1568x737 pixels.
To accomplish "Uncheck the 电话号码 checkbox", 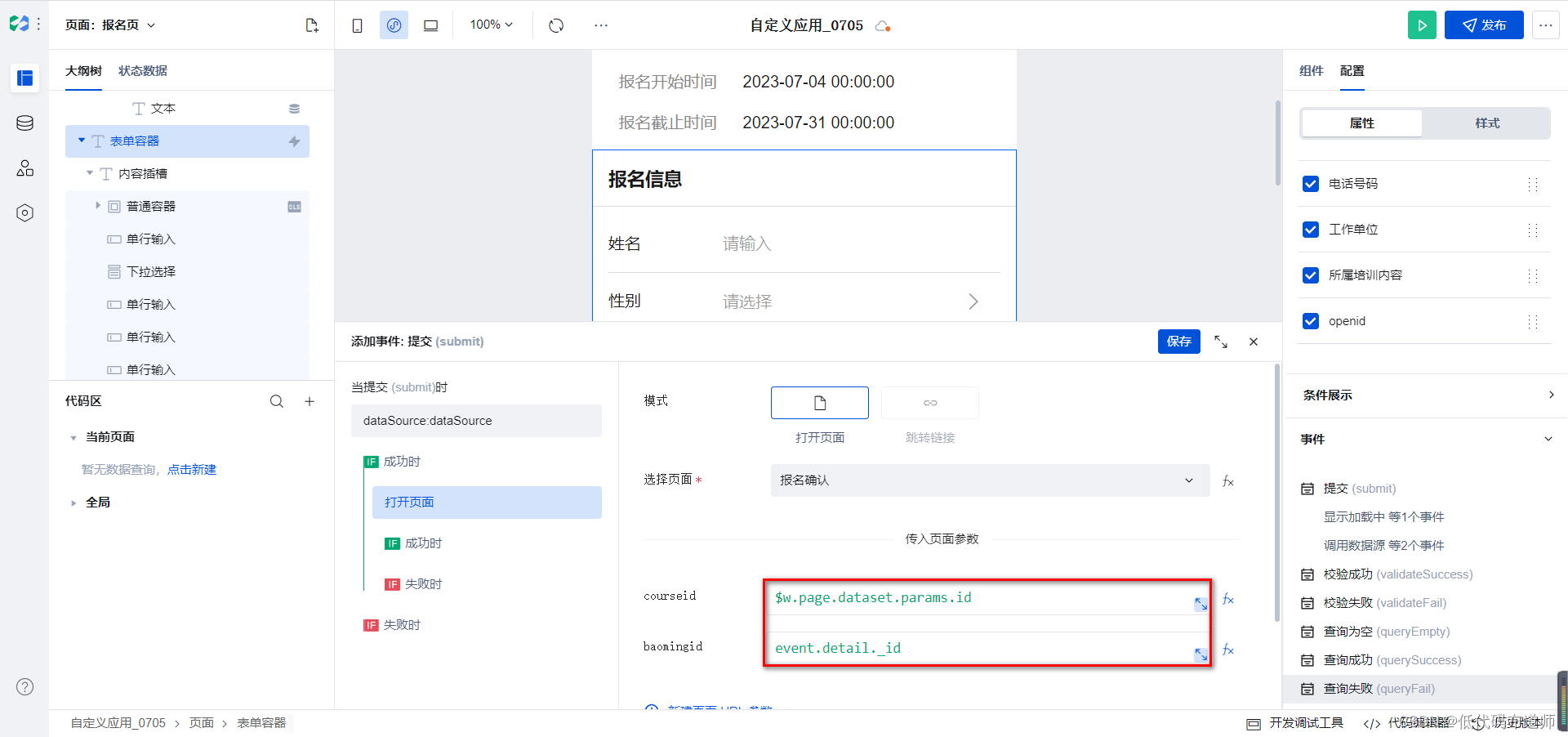I will pyautogui.click(x=1311, y=184).
